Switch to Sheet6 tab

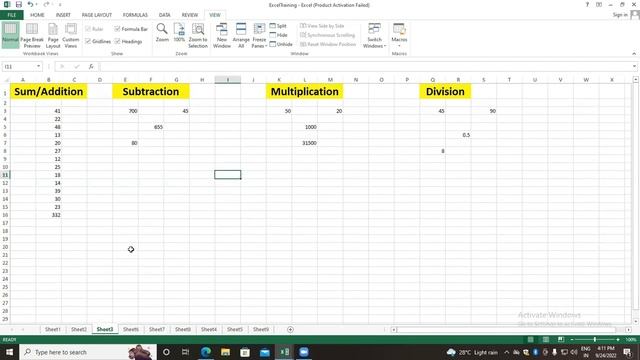point(131,329)
